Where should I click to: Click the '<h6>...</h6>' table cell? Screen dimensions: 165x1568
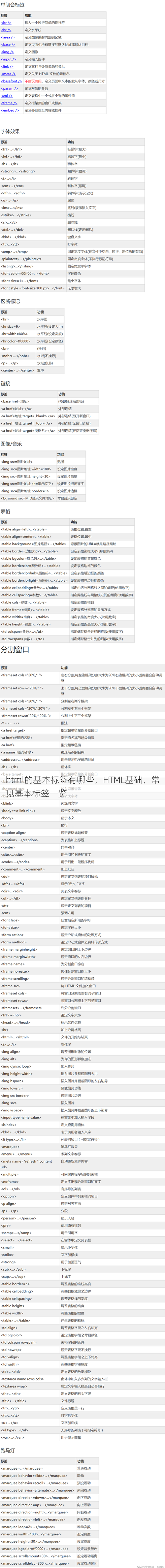coord(33,157)
